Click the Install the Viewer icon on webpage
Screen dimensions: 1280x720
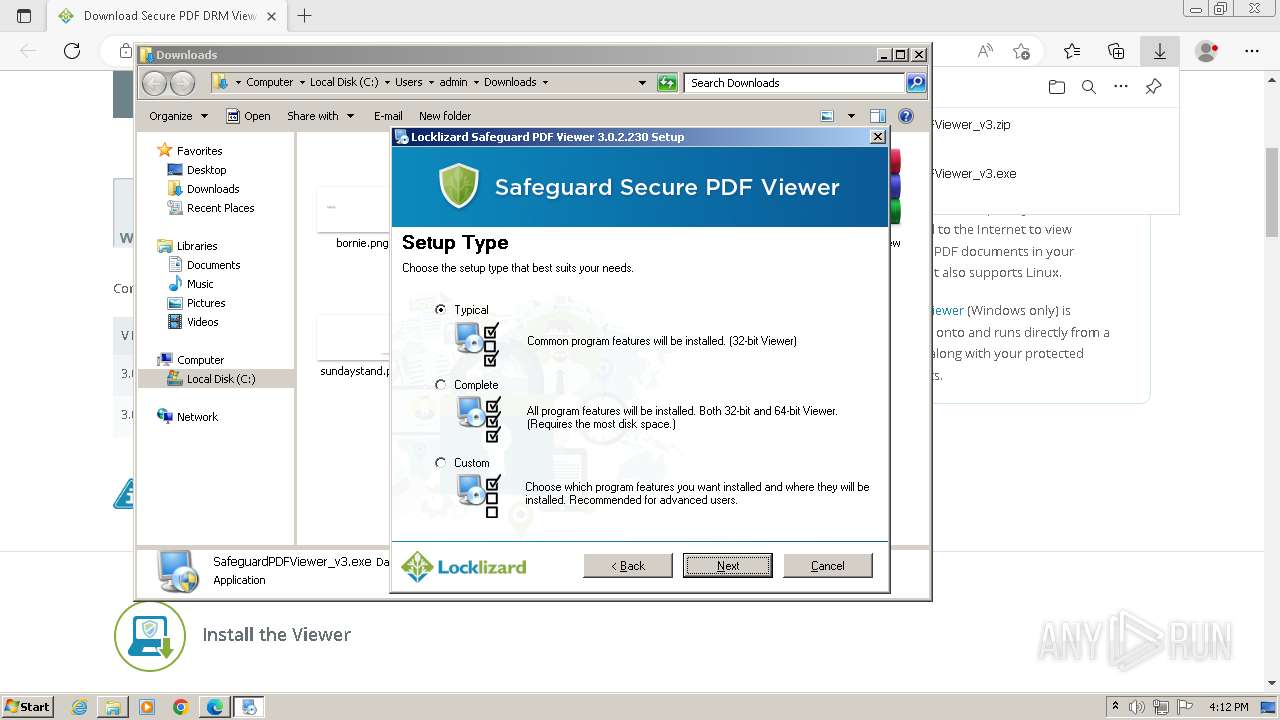pyautogui.click(x=150, y=636)
